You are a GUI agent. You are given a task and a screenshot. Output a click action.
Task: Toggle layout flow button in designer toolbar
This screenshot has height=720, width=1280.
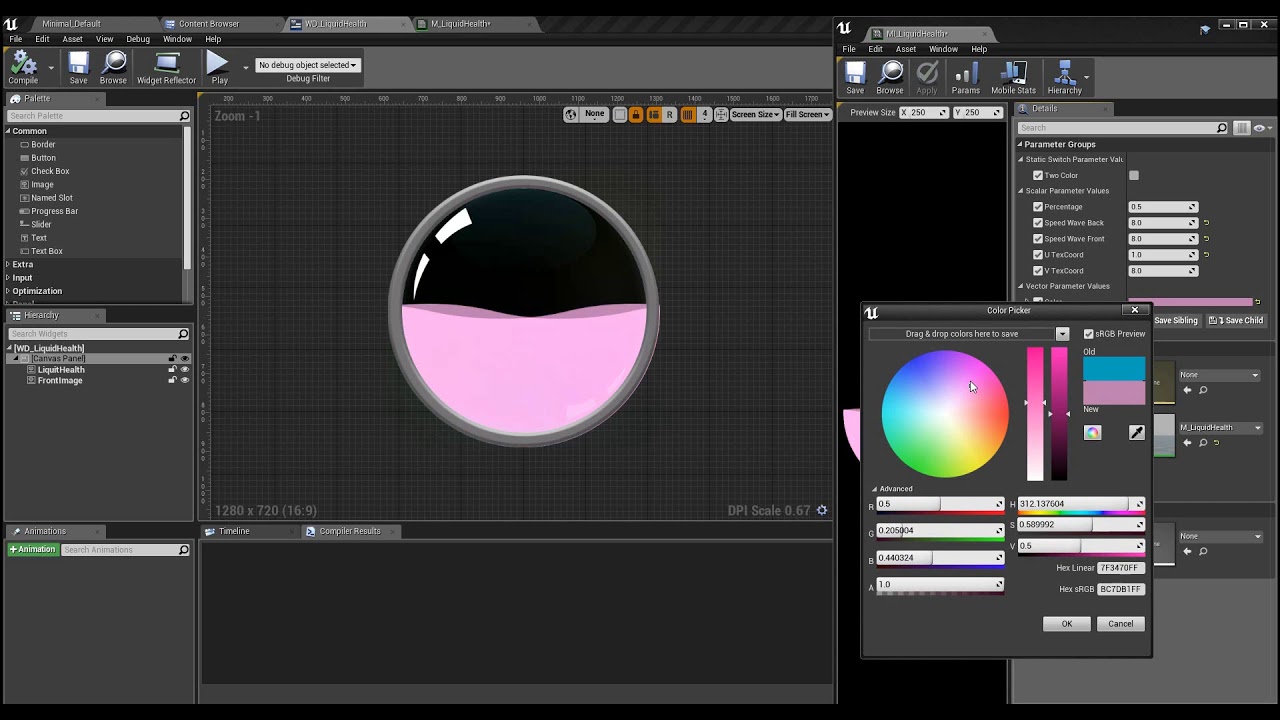point(653,114)
